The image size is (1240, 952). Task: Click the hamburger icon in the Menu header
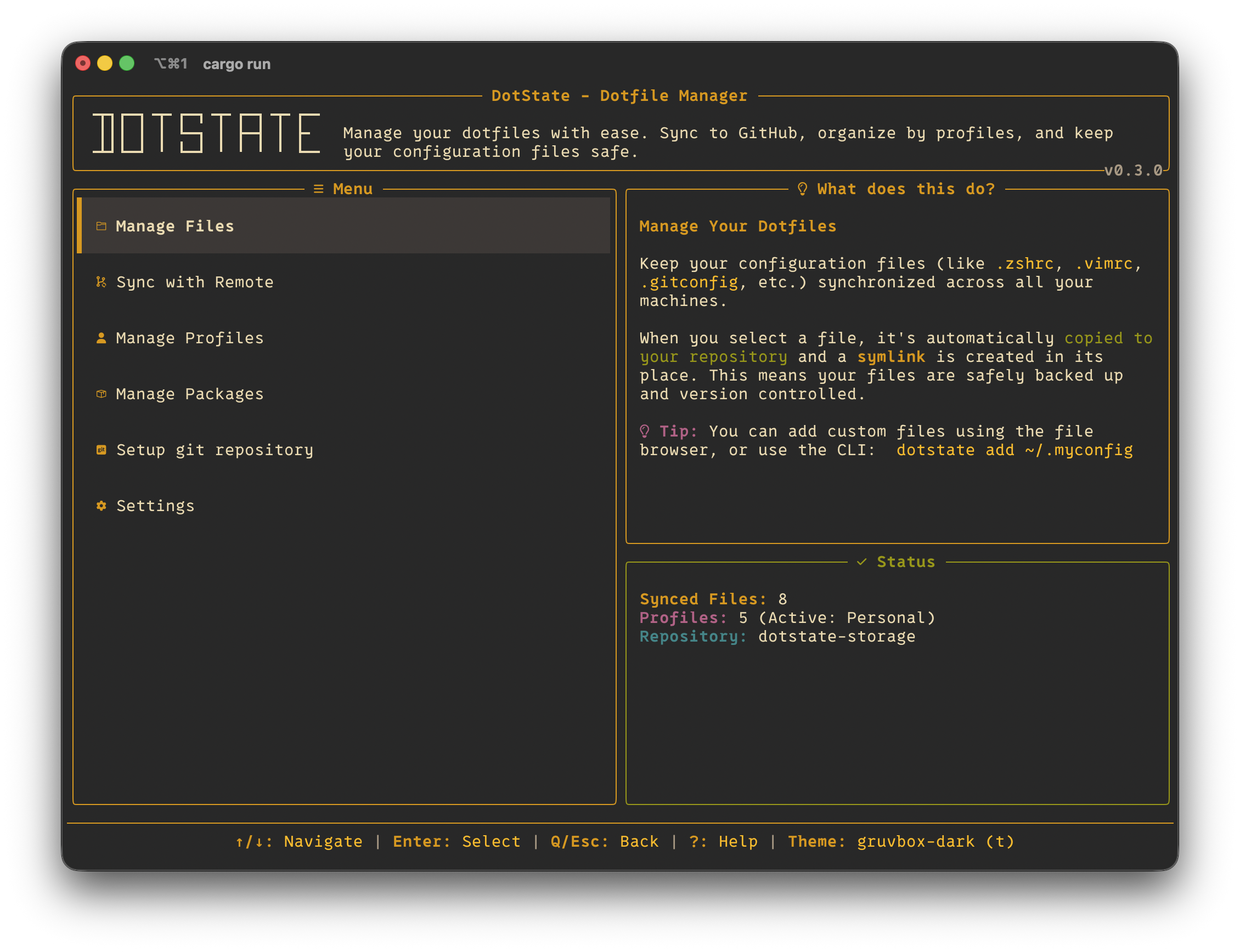pos(318,189)
